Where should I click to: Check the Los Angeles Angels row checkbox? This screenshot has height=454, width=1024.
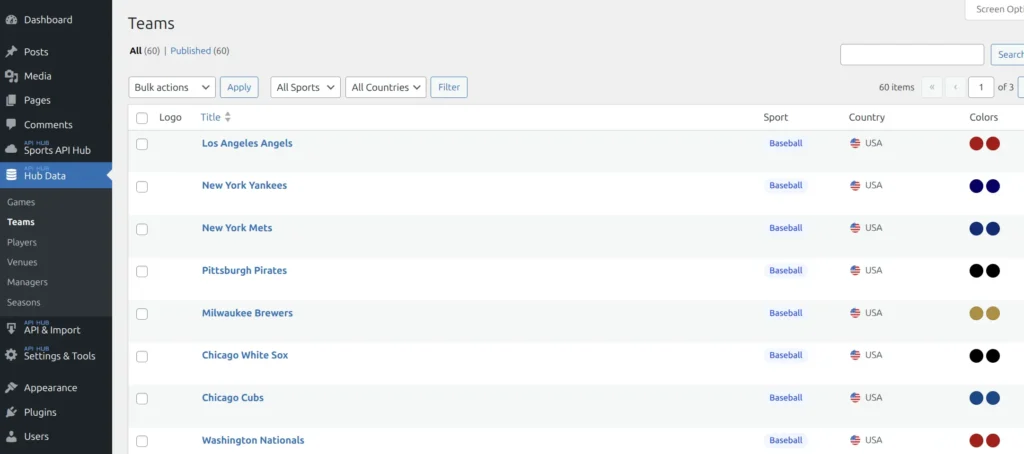142,144
